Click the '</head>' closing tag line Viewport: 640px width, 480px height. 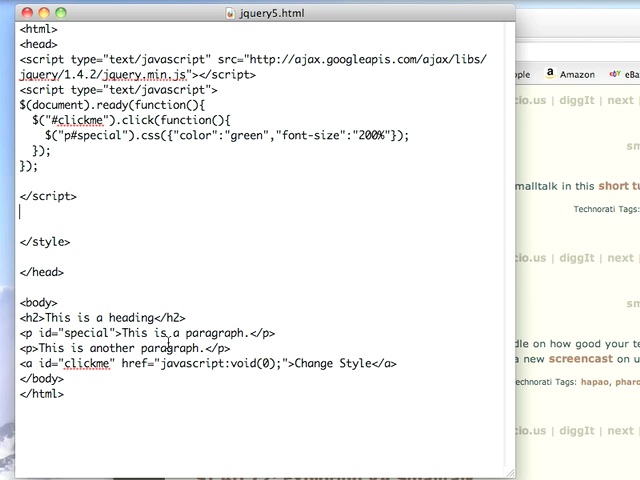tap(42, 272)
